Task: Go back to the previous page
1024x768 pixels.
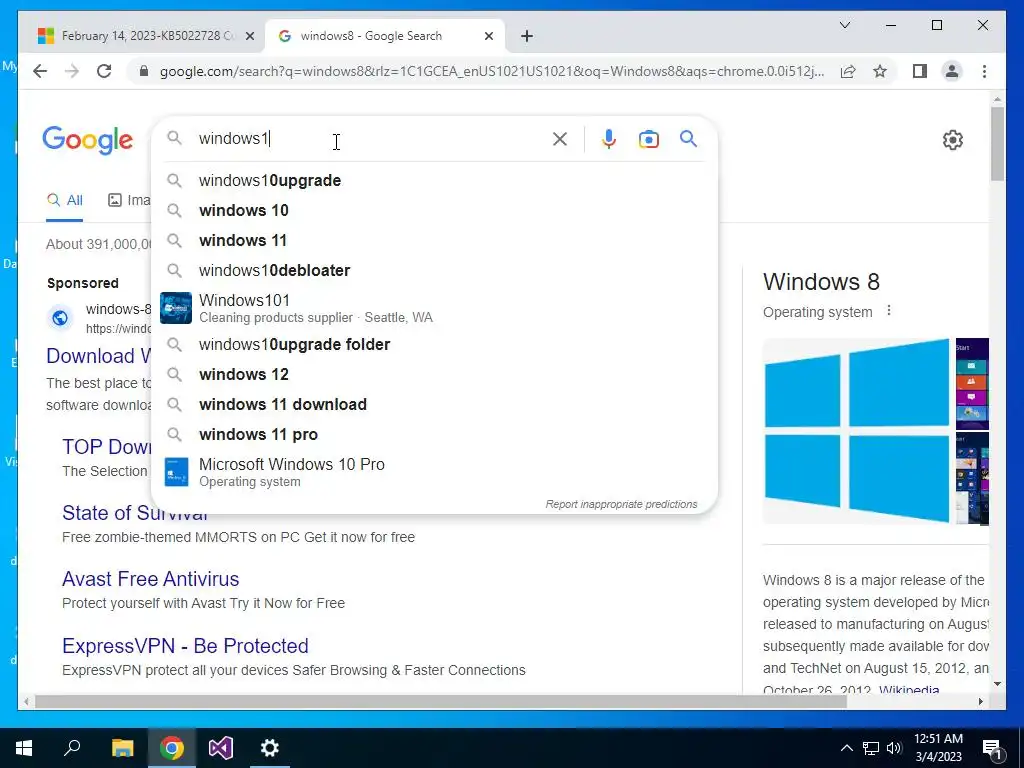Action: (40, 71)
